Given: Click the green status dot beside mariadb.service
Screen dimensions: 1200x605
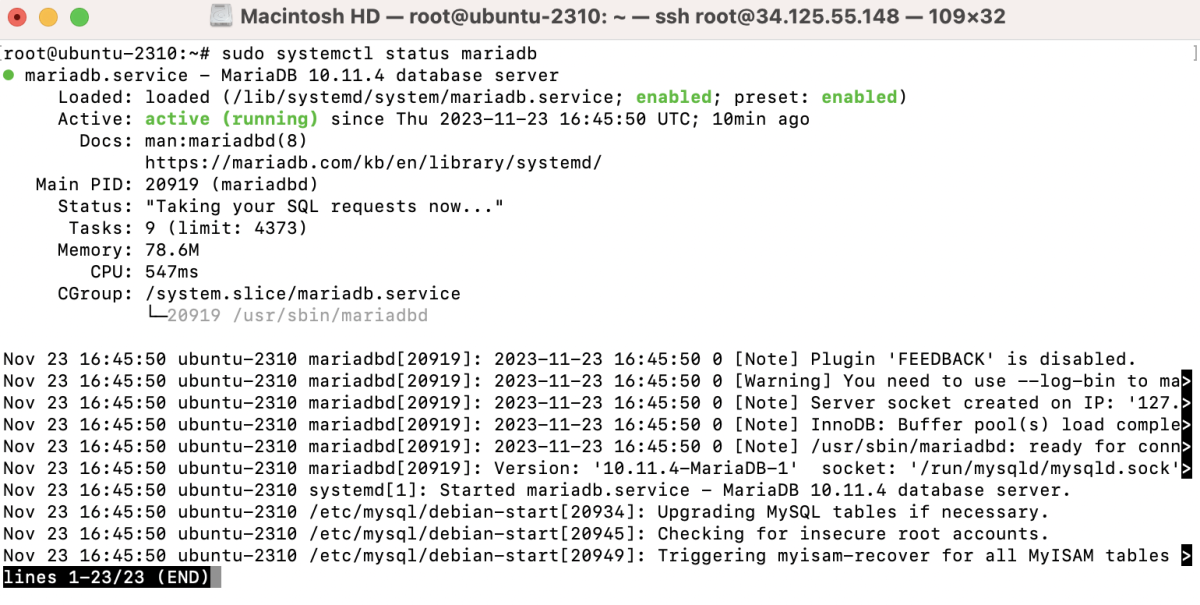Looking at the screenshot, I should [x=9, y=76].
